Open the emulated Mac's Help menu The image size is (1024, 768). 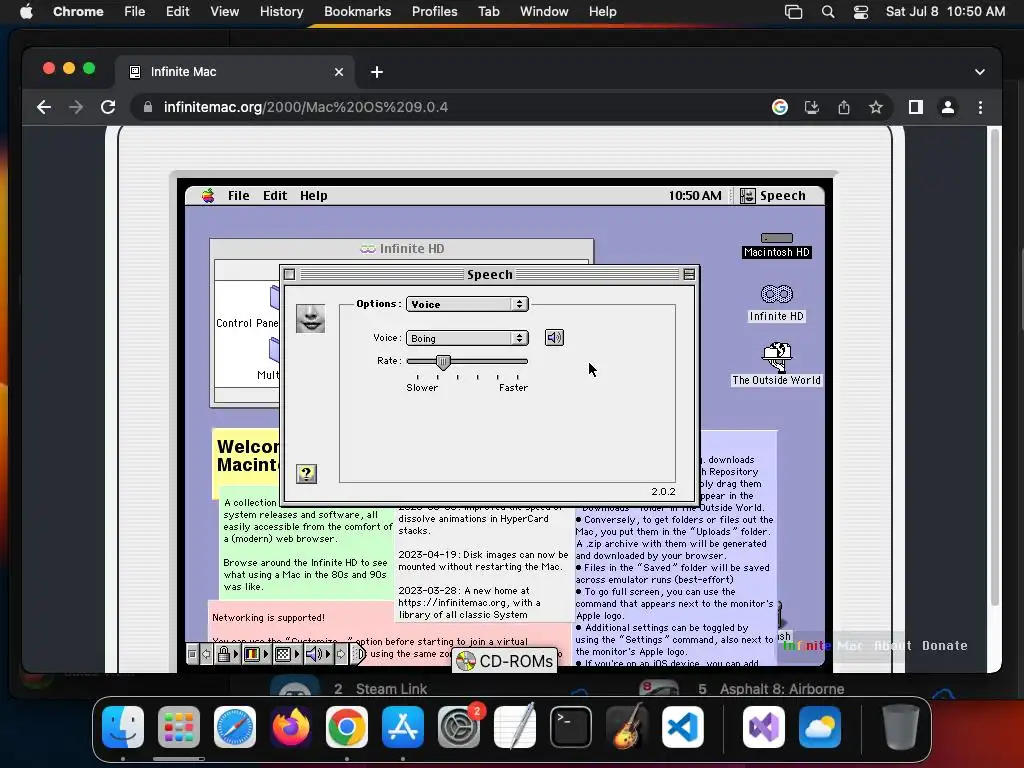click(313, 196)
